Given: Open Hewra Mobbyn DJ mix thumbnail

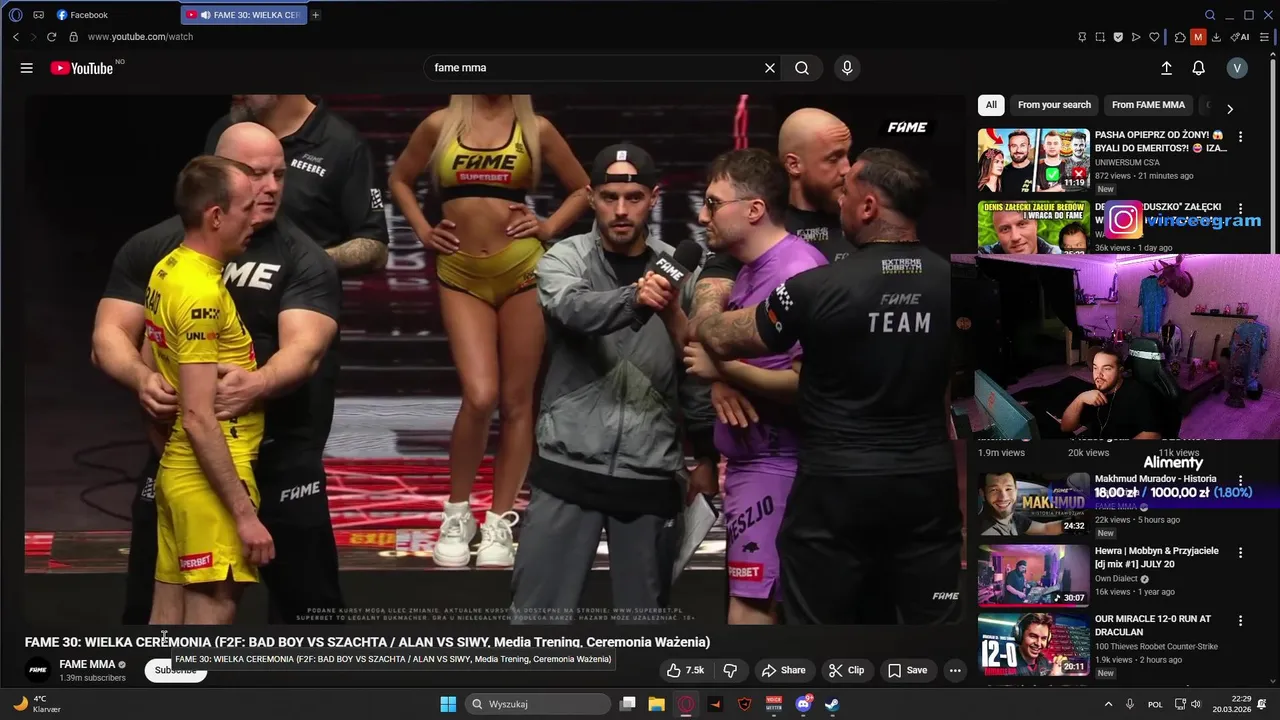Looking at the screenshot, I should (x=1034, y=576).
